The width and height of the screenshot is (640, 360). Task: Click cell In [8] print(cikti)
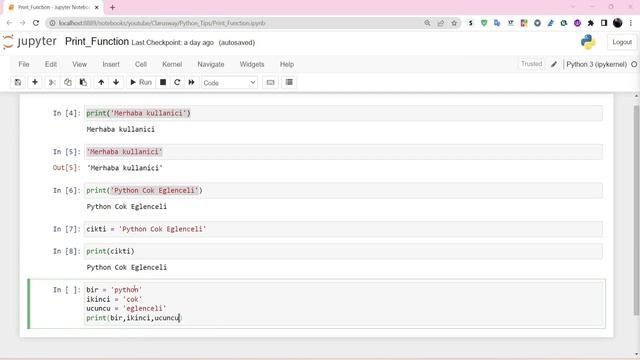pyautogui.click(x=343, y=251)
